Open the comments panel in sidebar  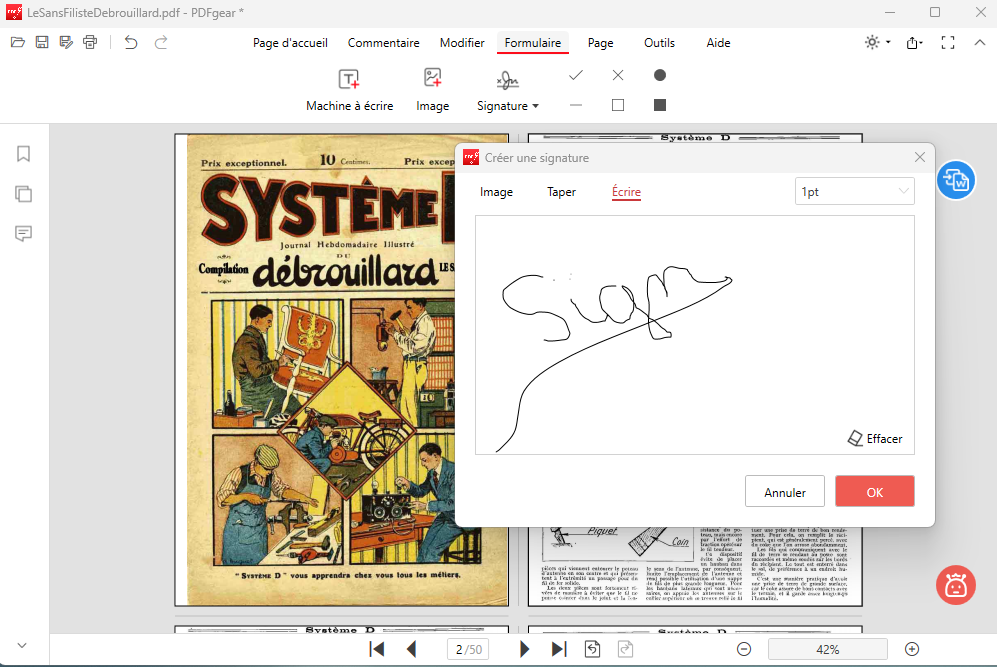(x=24, y=233)
